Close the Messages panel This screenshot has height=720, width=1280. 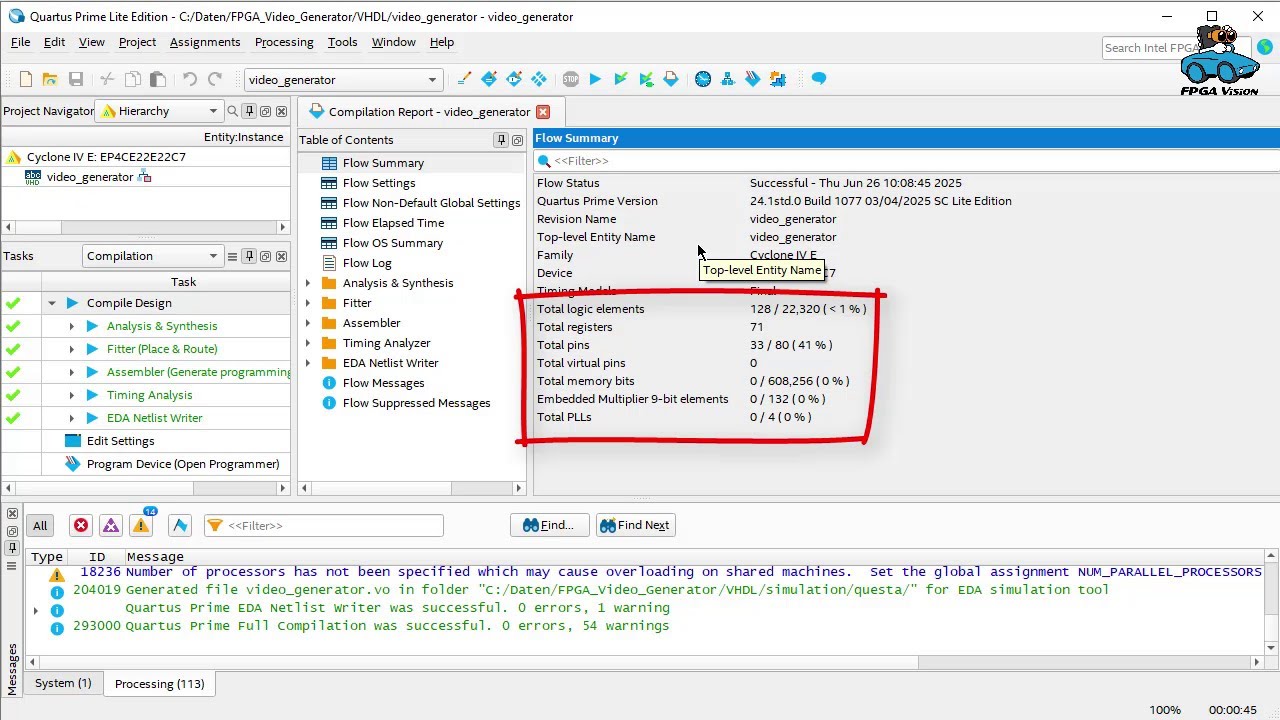click(x=12, y=514)
